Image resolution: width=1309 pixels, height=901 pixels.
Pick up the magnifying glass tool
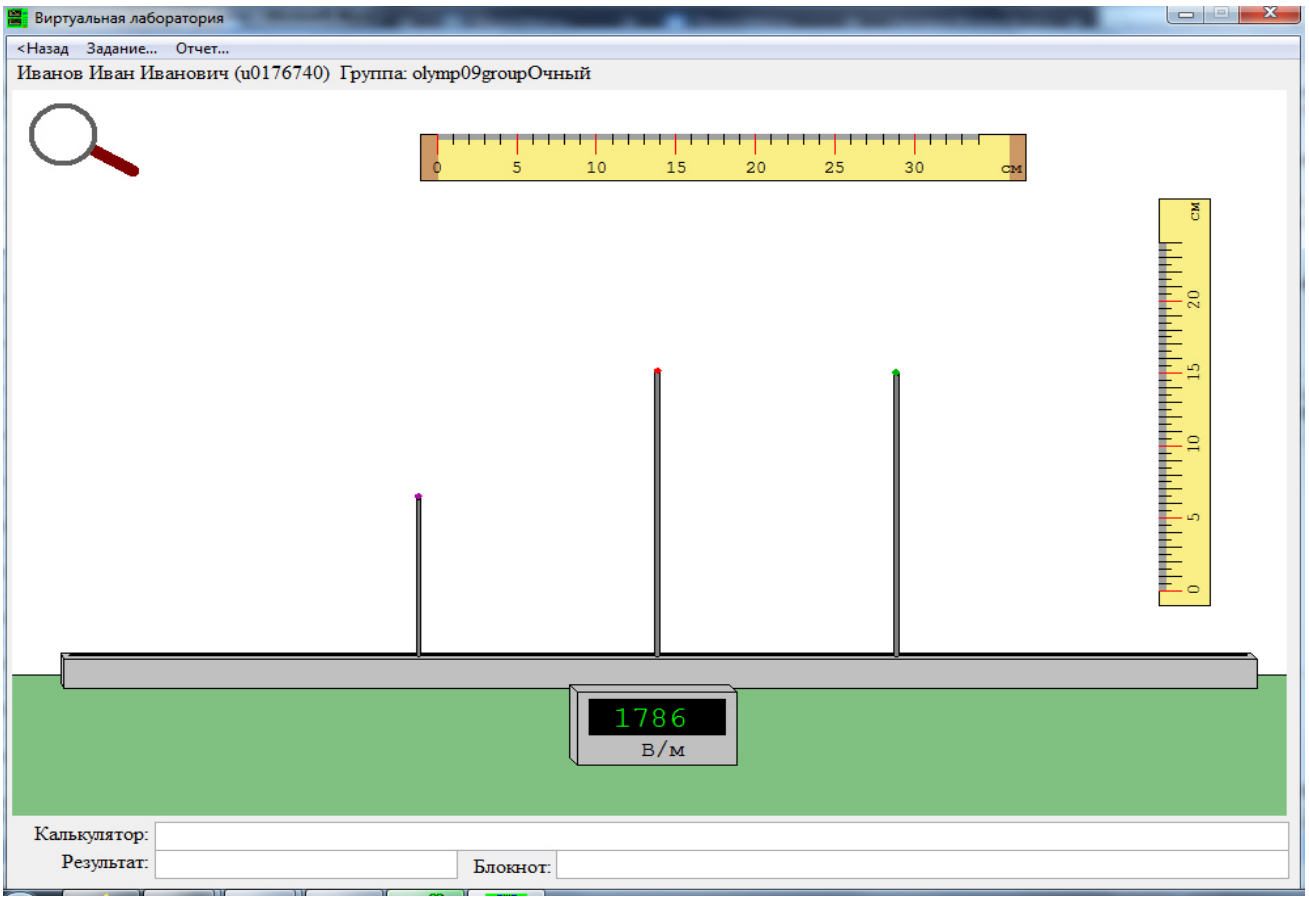tap(82, 140)
